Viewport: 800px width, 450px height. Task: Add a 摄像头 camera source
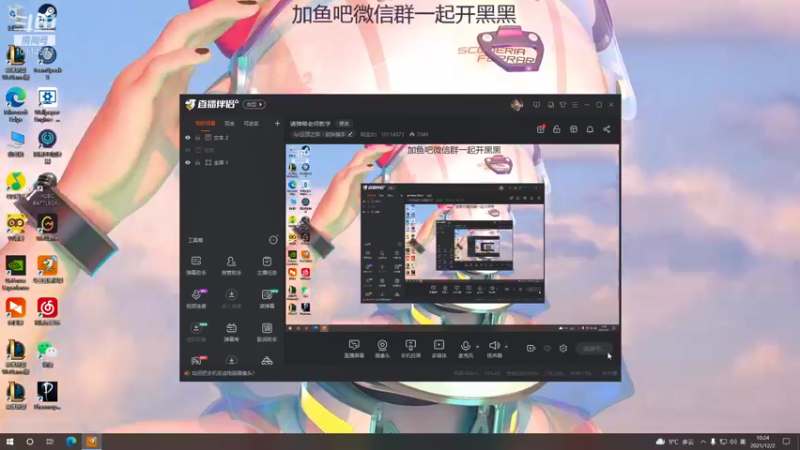point(382,349)
